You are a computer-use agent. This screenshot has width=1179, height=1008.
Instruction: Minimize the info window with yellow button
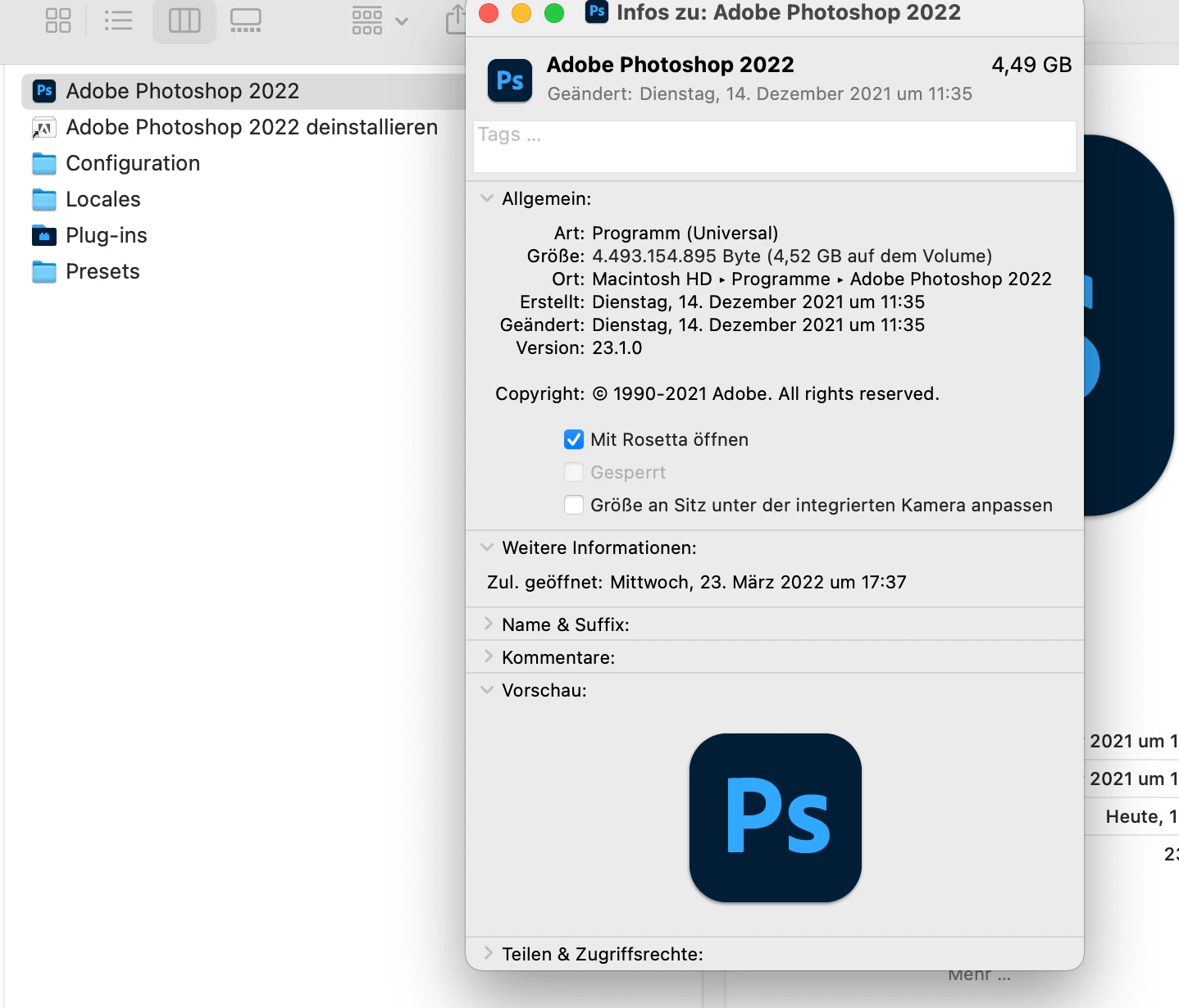point(521,13)
